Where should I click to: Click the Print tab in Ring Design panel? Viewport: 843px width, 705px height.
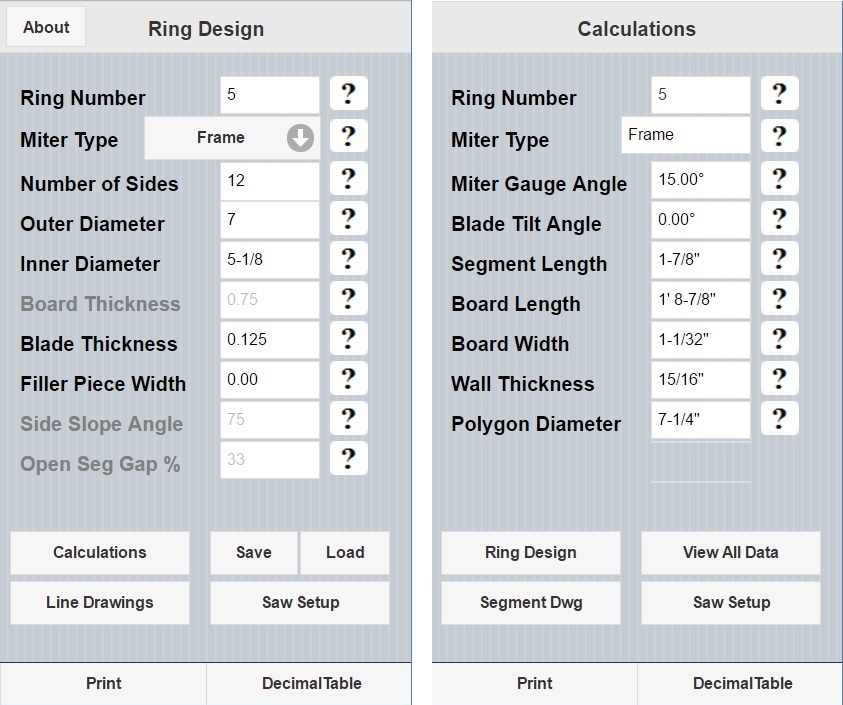103,683
